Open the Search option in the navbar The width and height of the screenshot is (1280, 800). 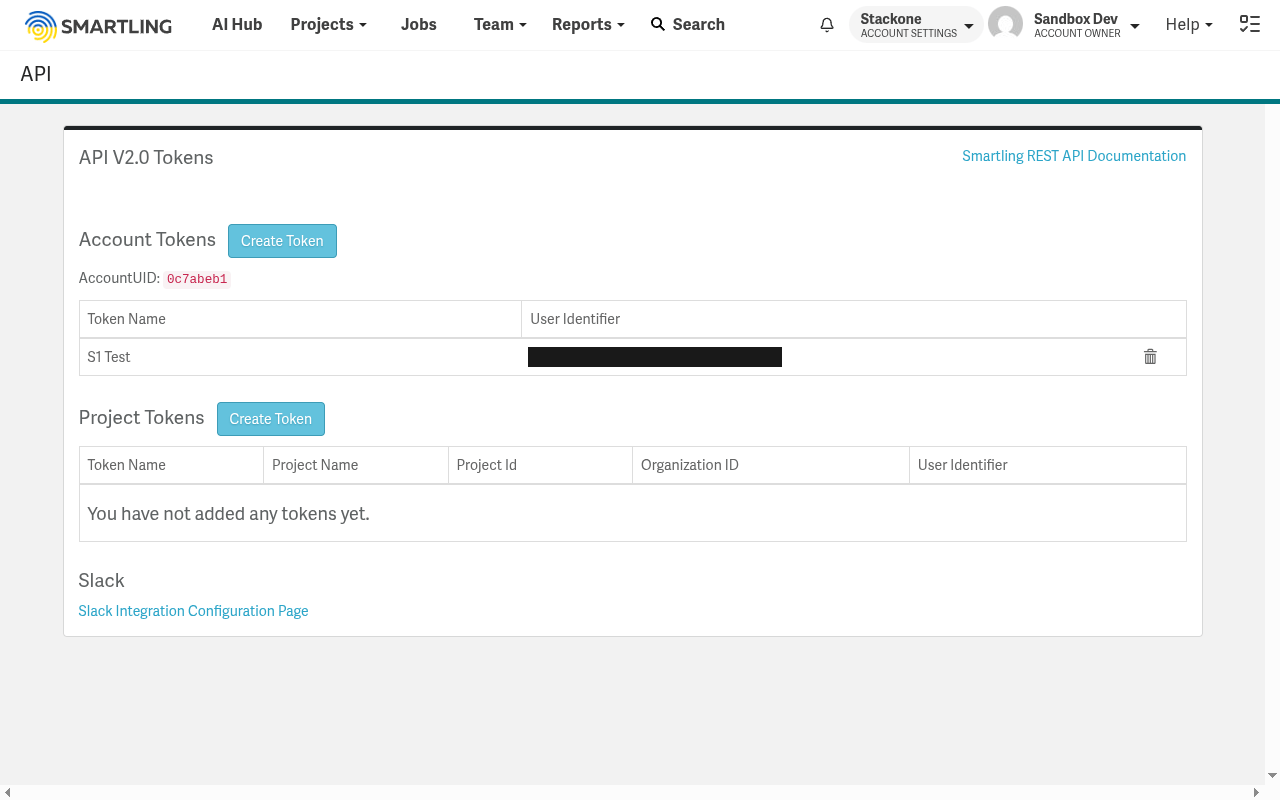[688, 25]
